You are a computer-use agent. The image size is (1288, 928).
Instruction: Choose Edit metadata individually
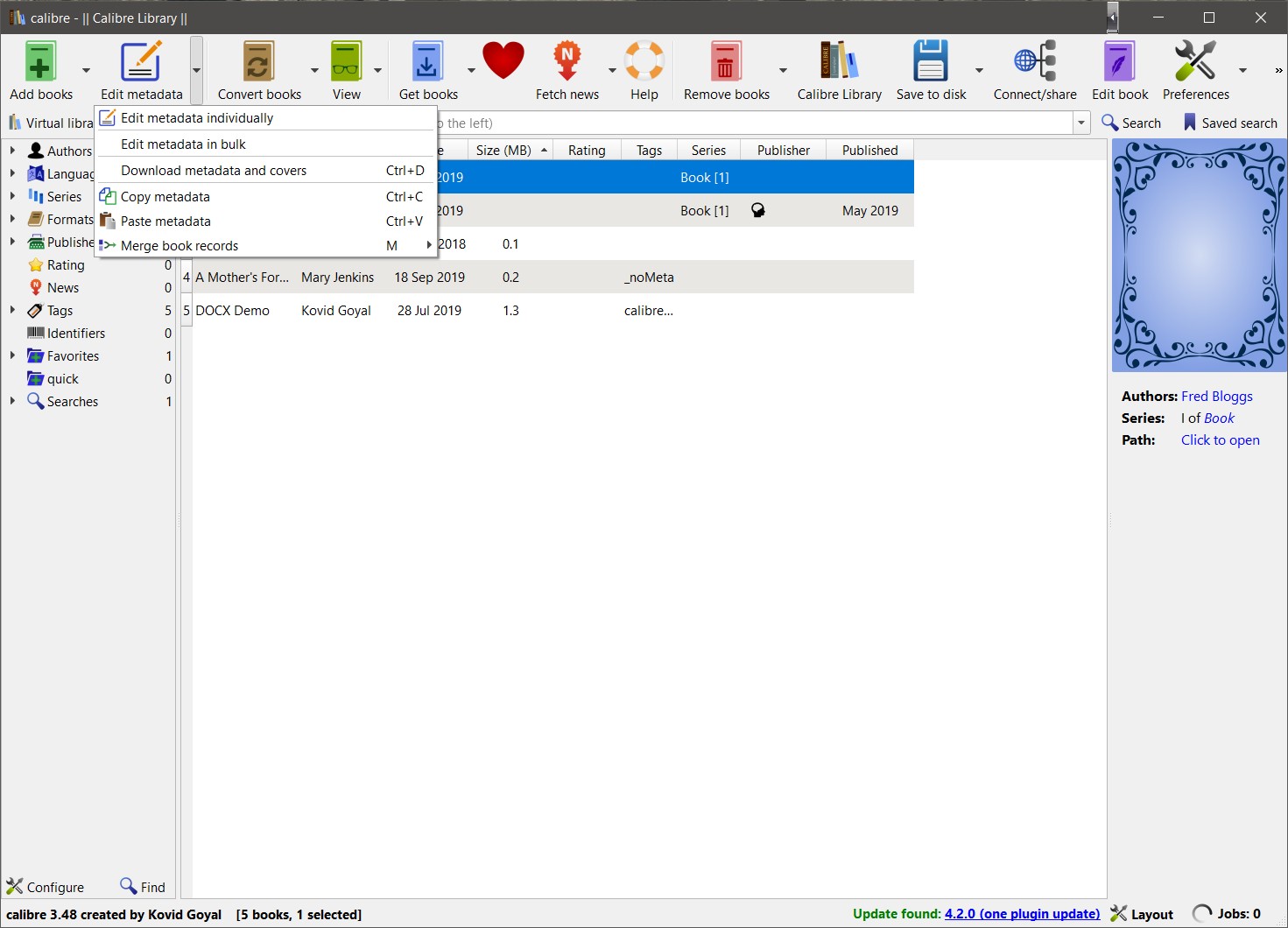[265, 118]
